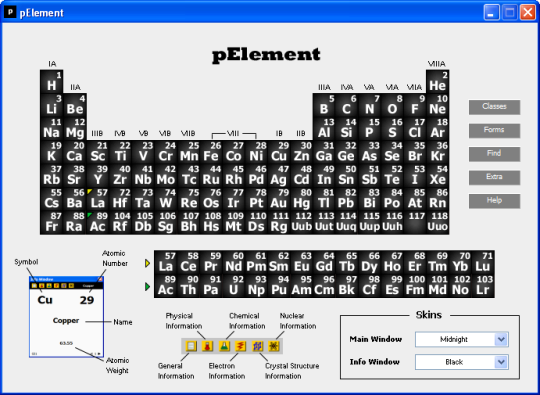Click the Crystal Structure Information icon

257,345
